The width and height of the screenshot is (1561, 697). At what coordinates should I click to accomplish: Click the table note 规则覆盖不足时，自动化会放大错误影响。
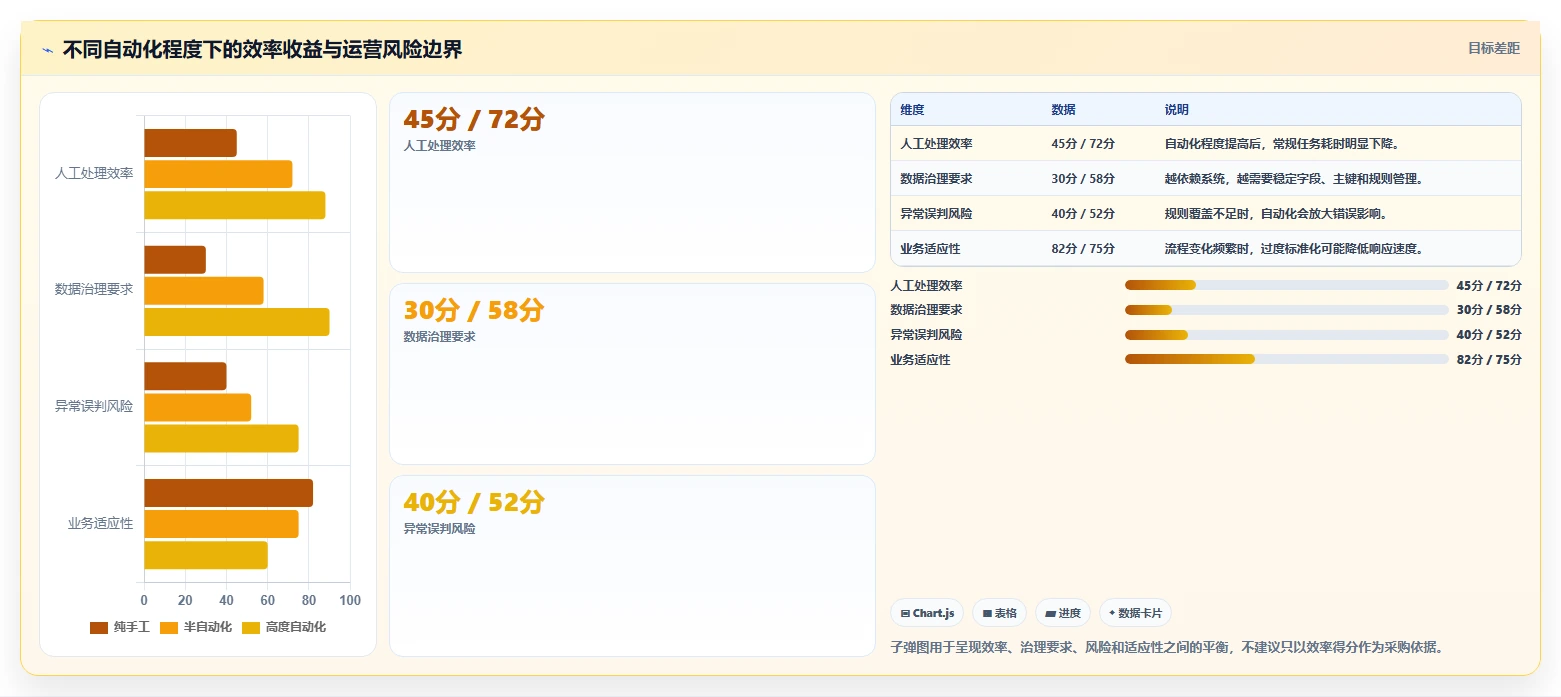click(x=1276, y=214)
